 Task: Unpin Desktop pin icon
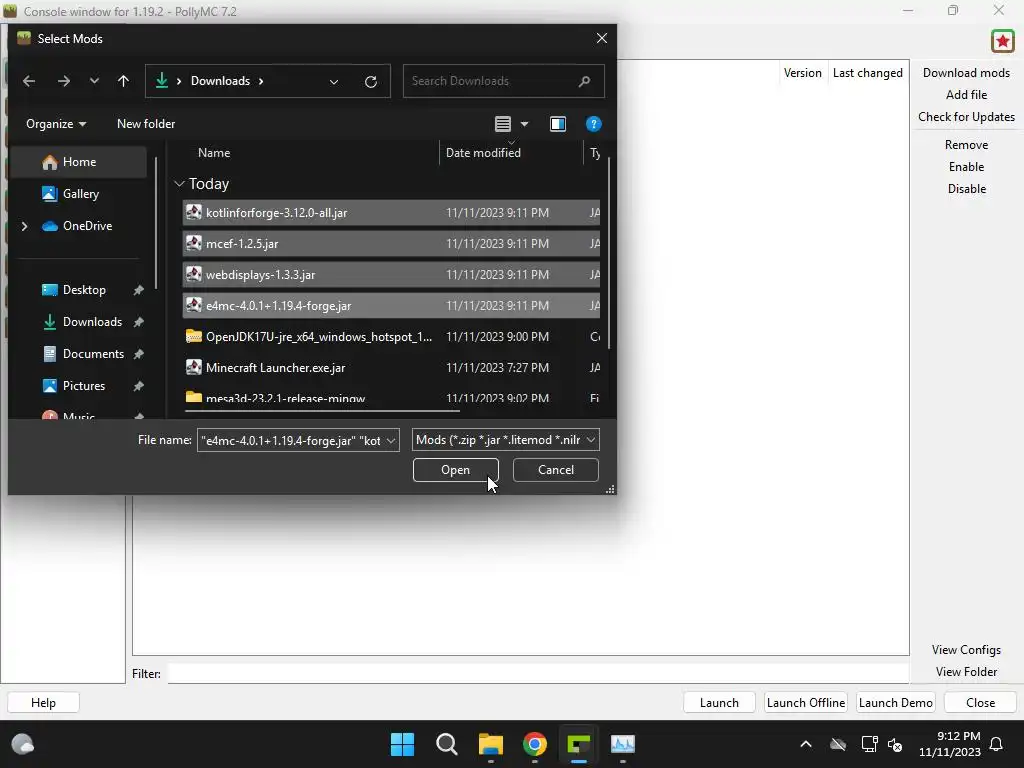point(138,290)
